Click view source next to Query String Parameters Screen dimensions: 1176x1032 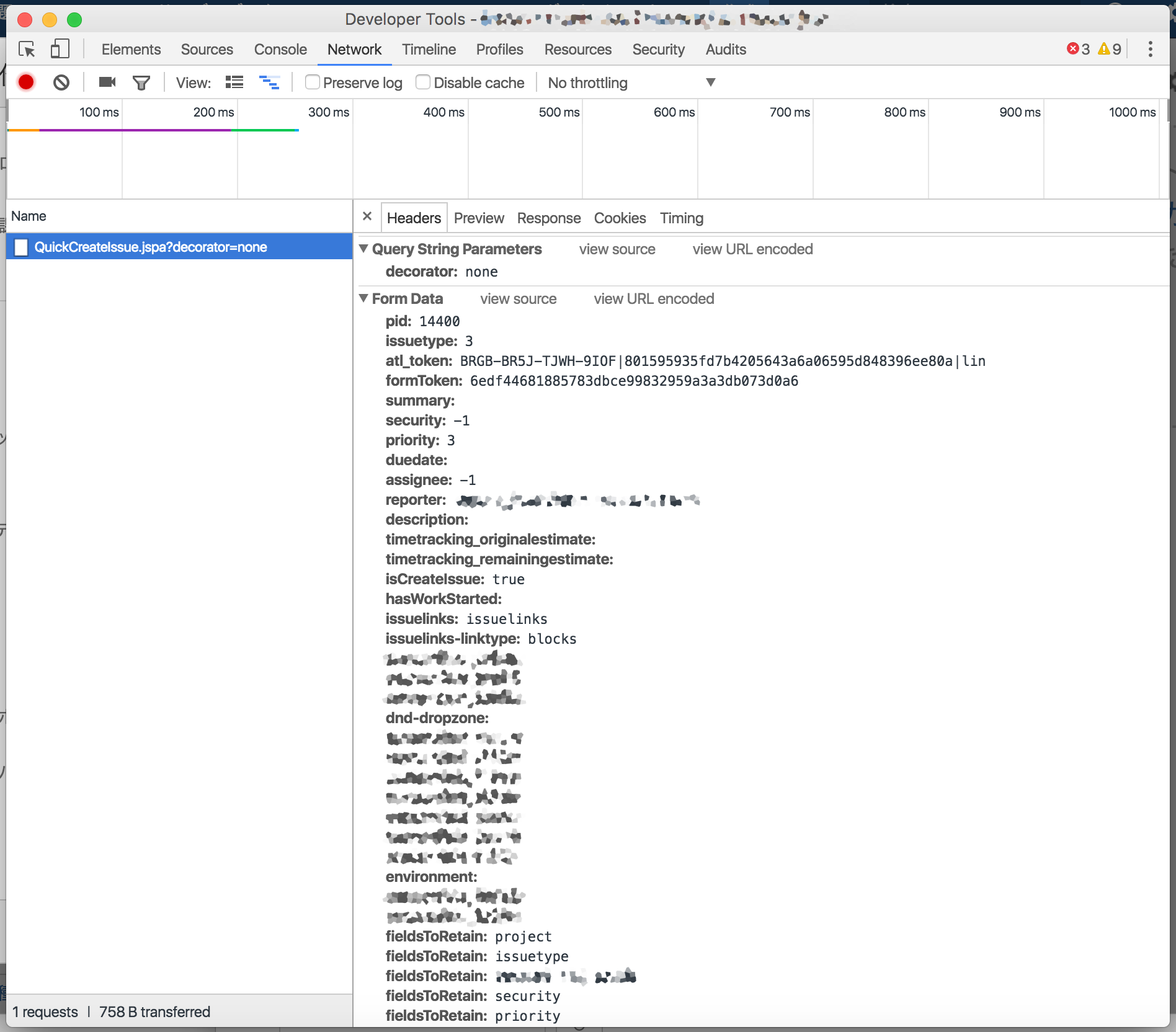pos(617,249)
